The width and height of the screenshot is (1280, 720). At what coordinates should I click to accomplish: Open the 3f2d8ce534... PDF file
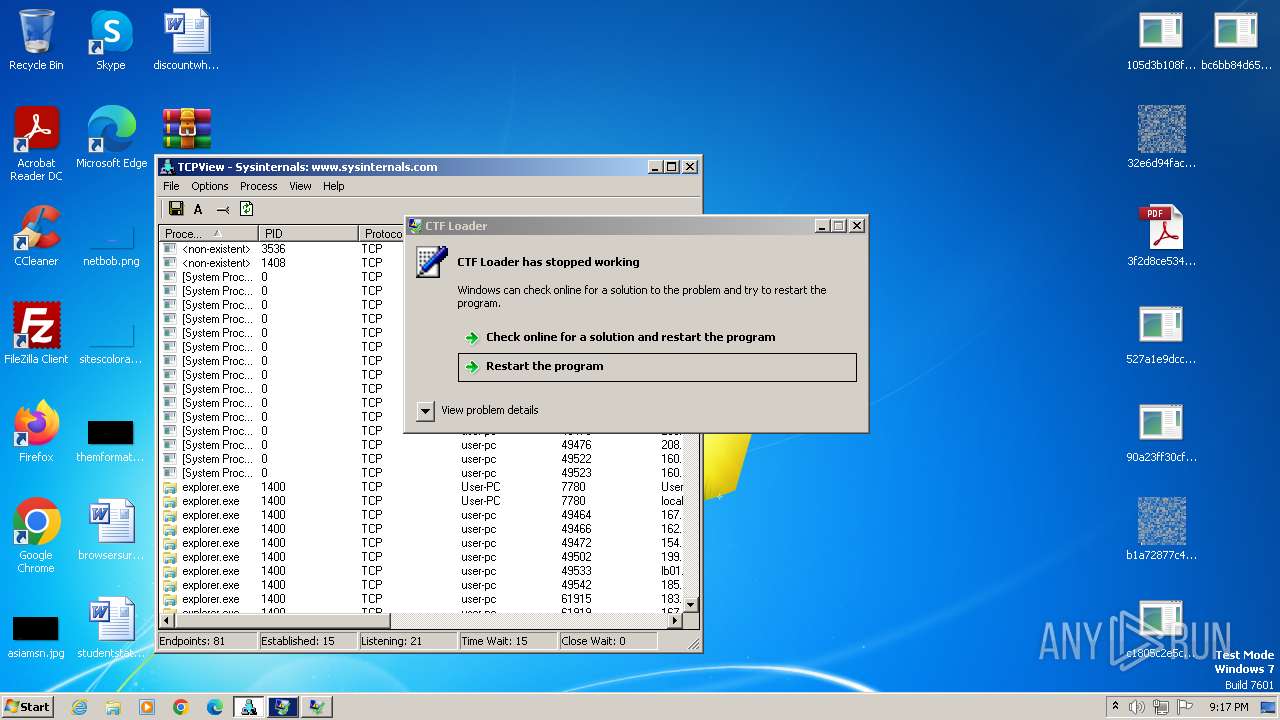[1161, 236]
